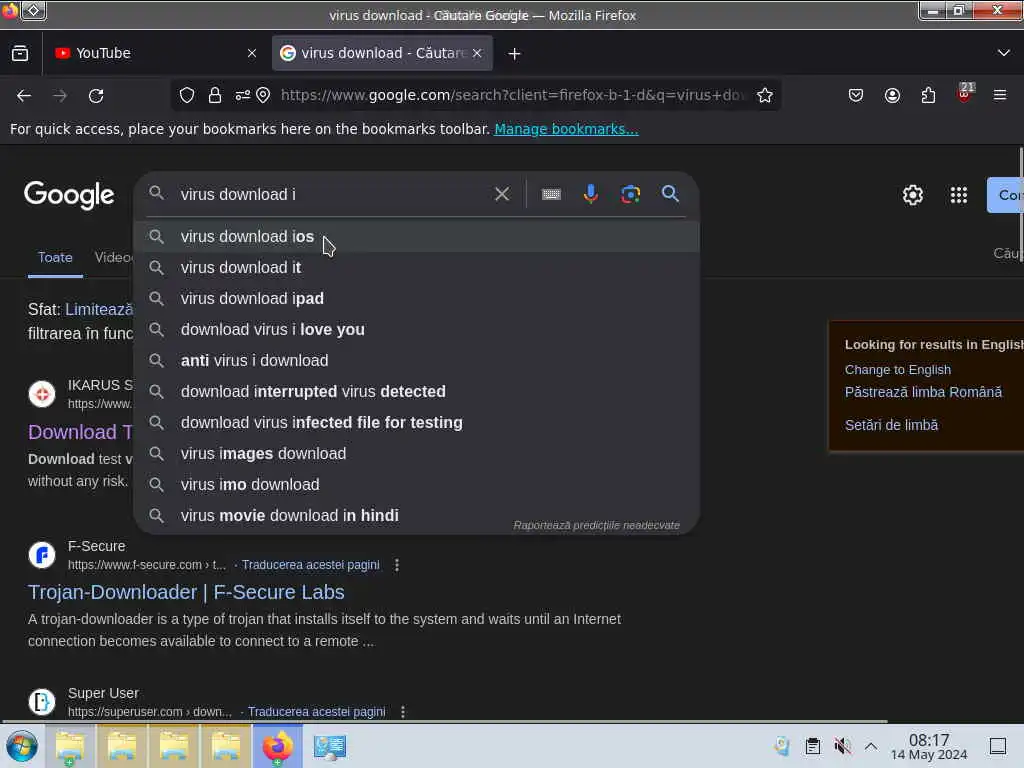Pick suggestion 'download virus i love you'
Viewport: 1024px width, 768px height.
click(417, 329)
